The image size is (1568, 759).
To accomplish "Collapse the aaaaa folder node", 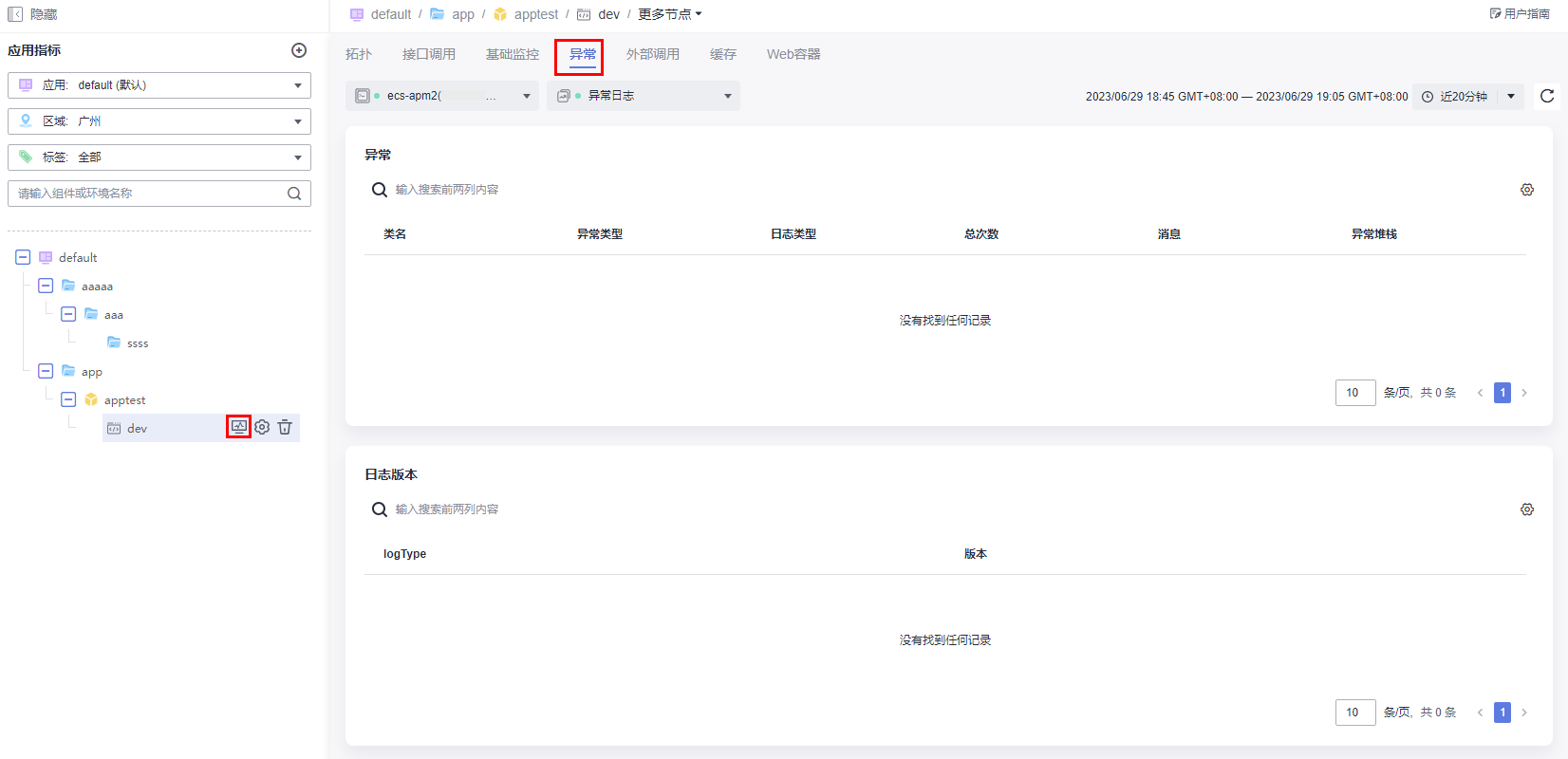I will (46, 286).
